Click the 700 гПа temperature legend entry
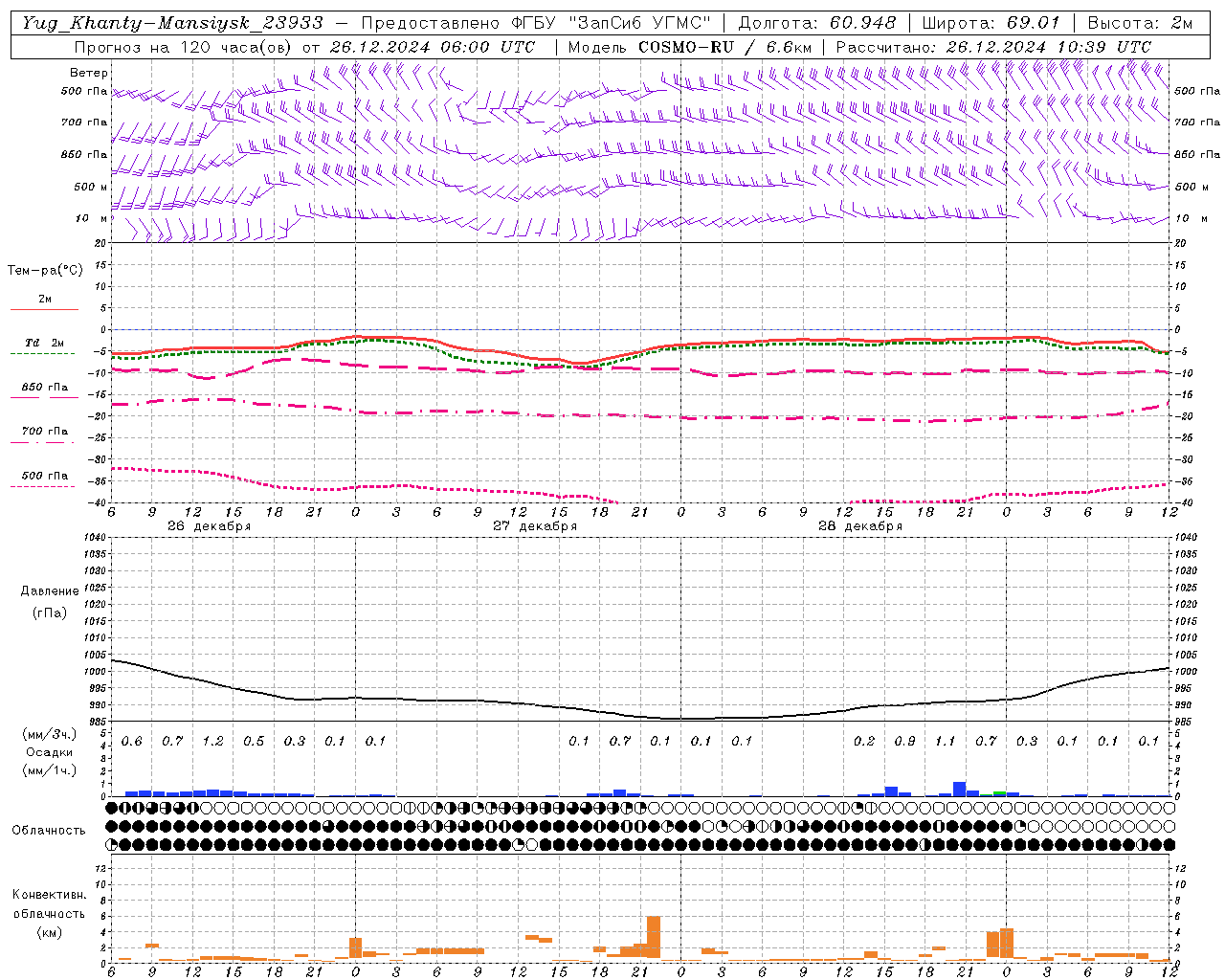Viewport: 1225px width, 980px height. coord(44,432)
